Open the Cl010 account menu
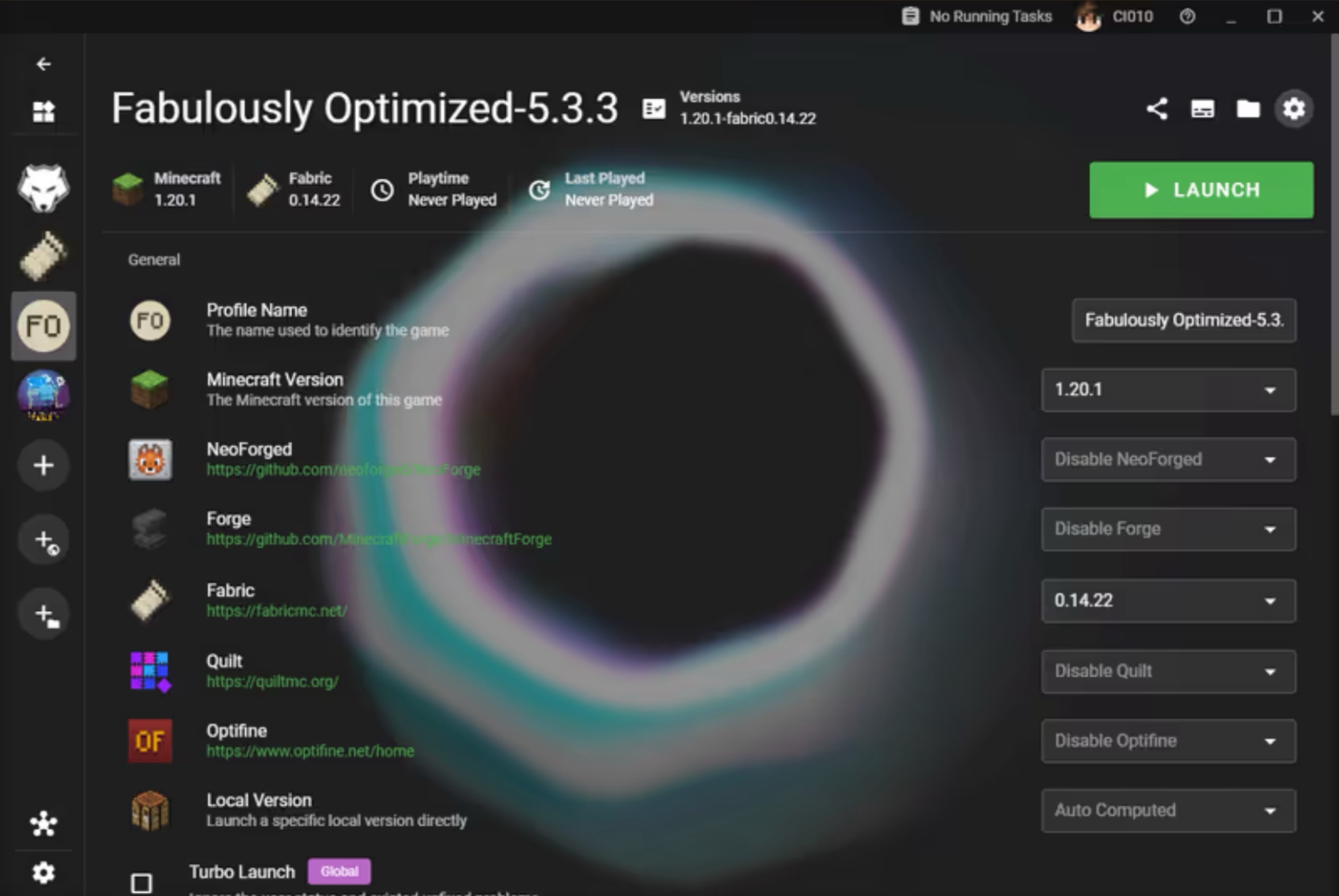1339x896 pixels. pyautogui.click(x=1114, y=16)
